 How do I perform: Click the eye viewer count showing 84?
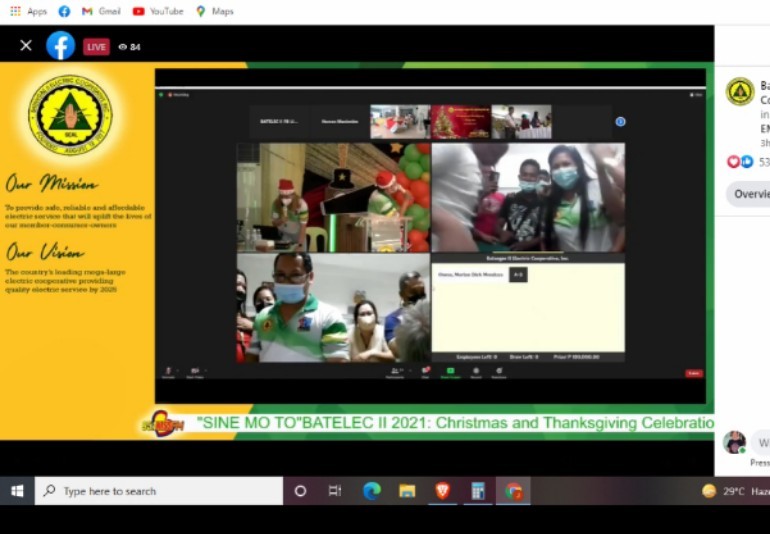click(130, 47)
